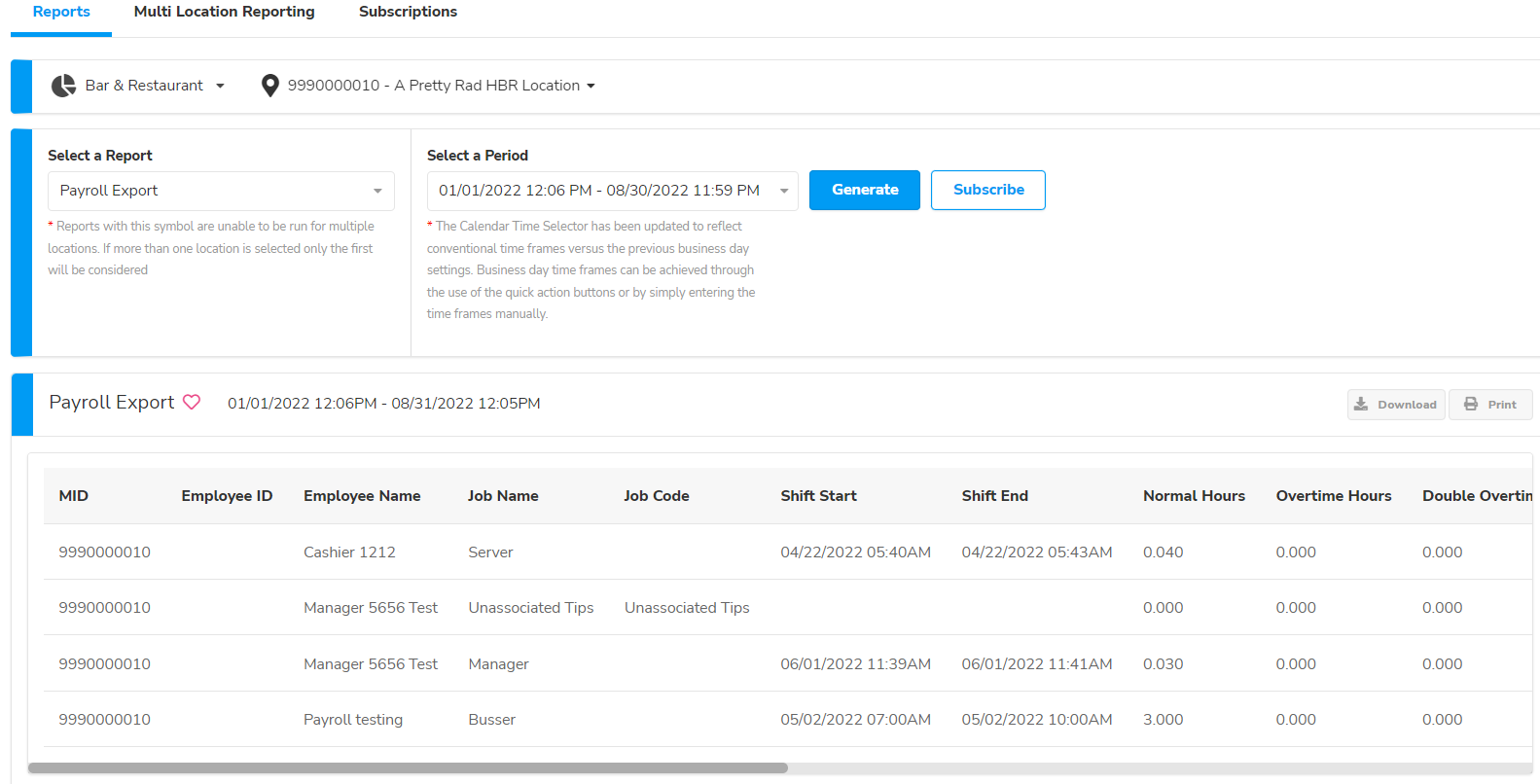This screenshot has width=1540, height=784.
Task: Click the Normal Hours column header
Action: pos(1194,496)
